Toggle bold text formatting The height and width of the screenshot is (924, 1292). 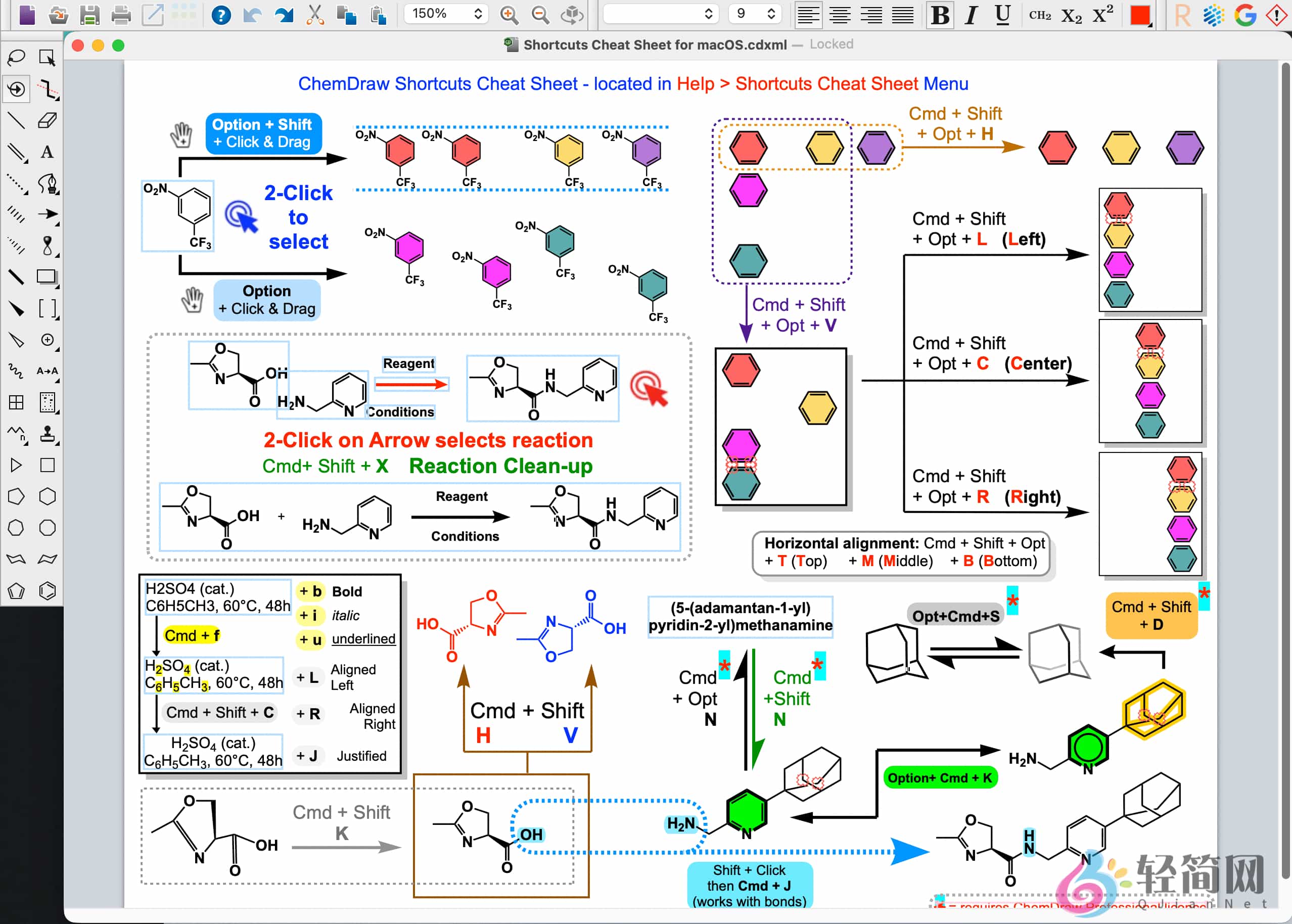(940, 15)
